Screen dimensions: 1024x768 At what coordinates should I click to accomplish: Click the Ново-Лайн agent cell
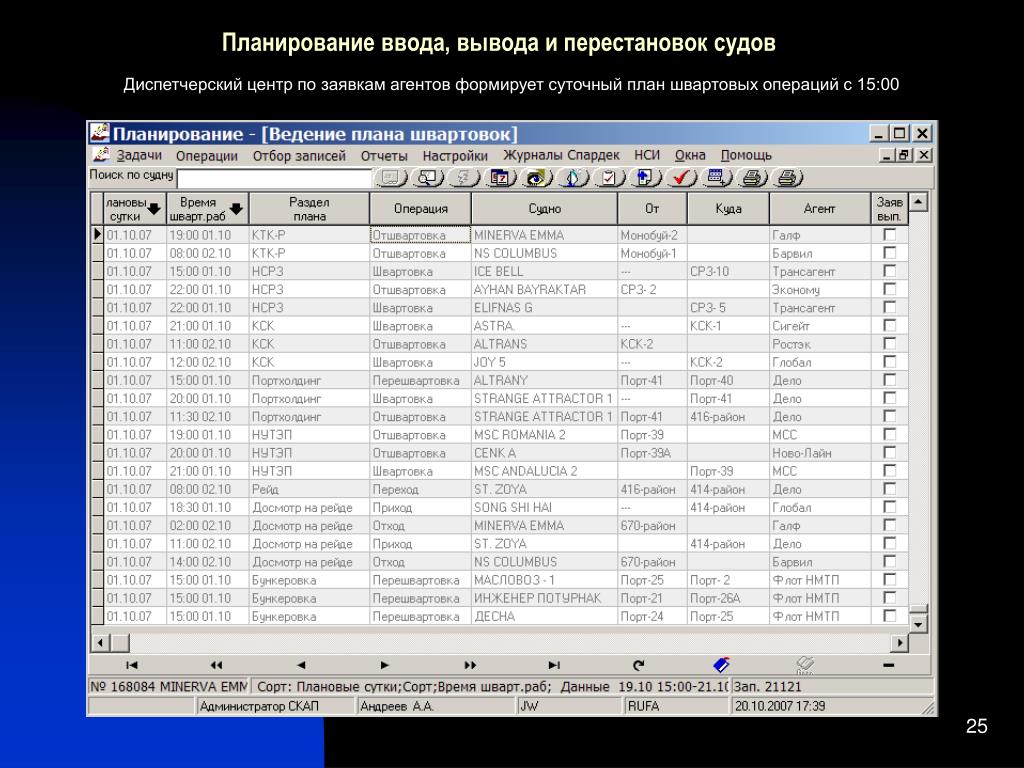[x=820, y=453]
